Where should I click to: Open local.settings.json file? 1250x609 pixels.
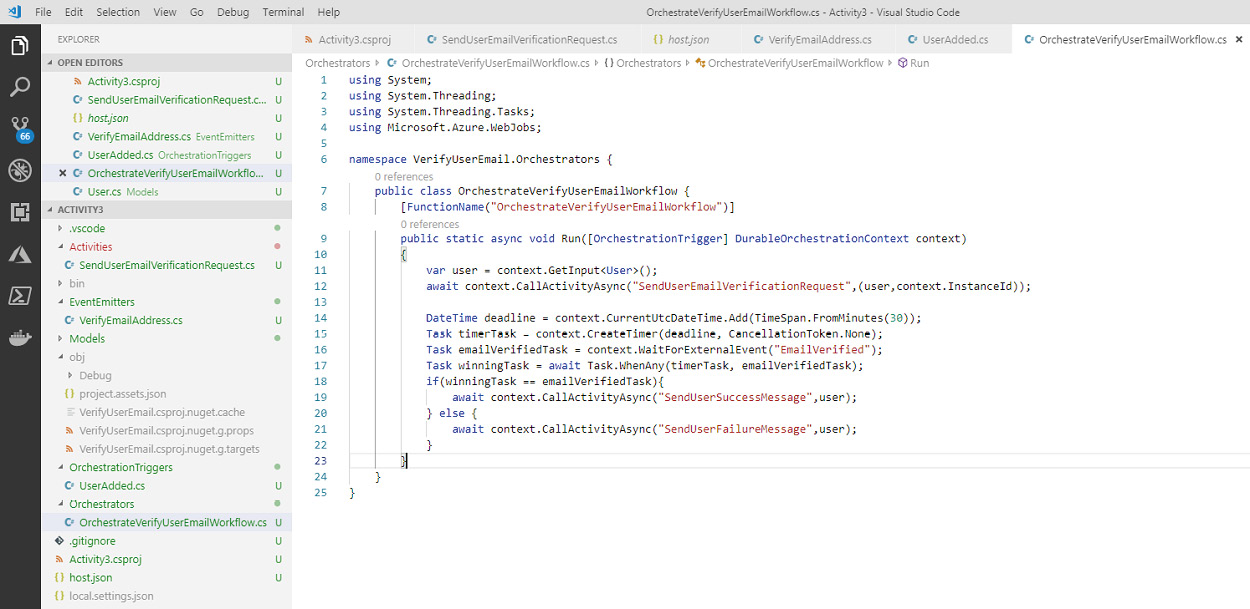tap(167, 596)
